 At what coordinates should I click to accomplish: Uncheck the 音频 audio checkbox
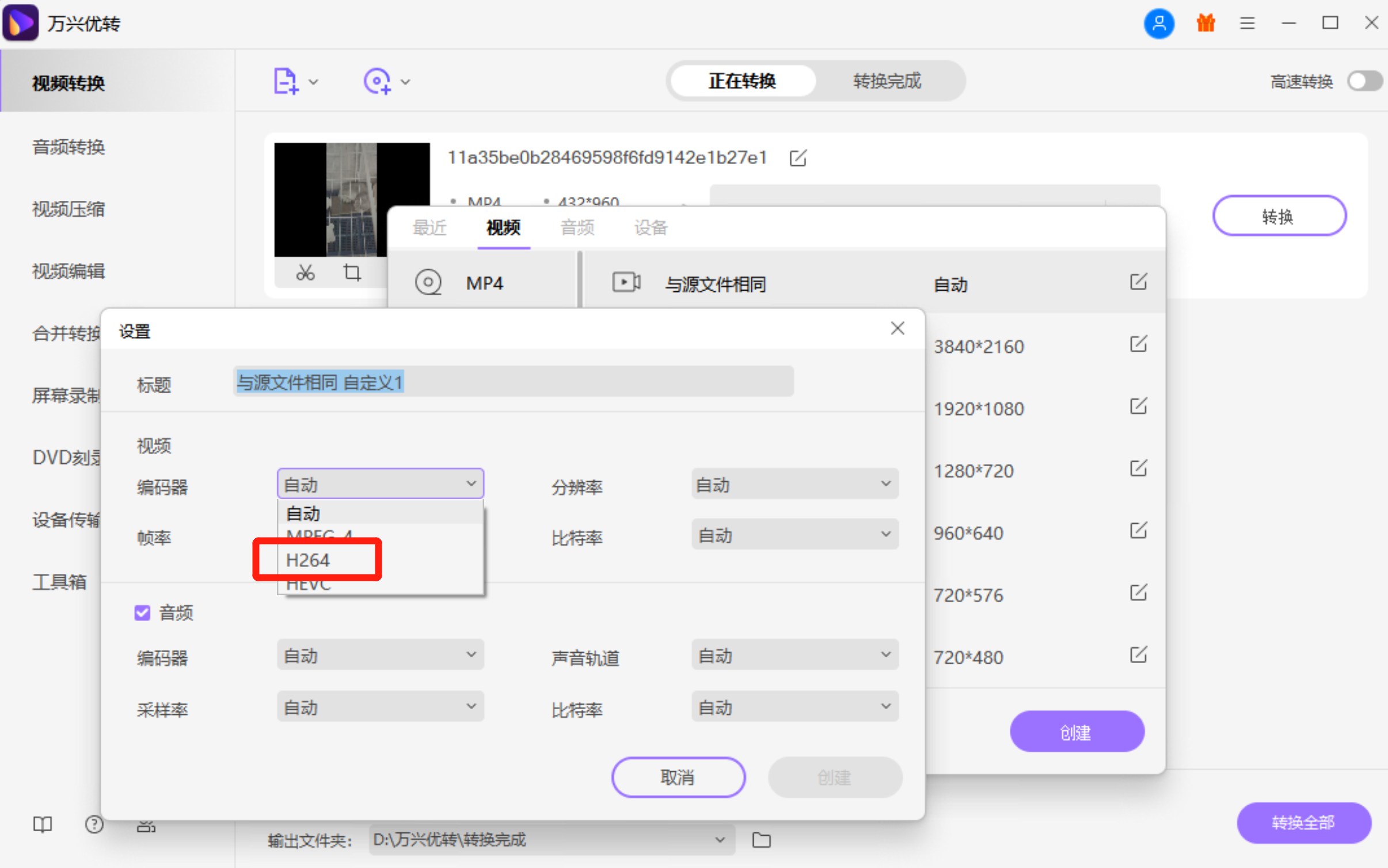[x=142, y=612]
